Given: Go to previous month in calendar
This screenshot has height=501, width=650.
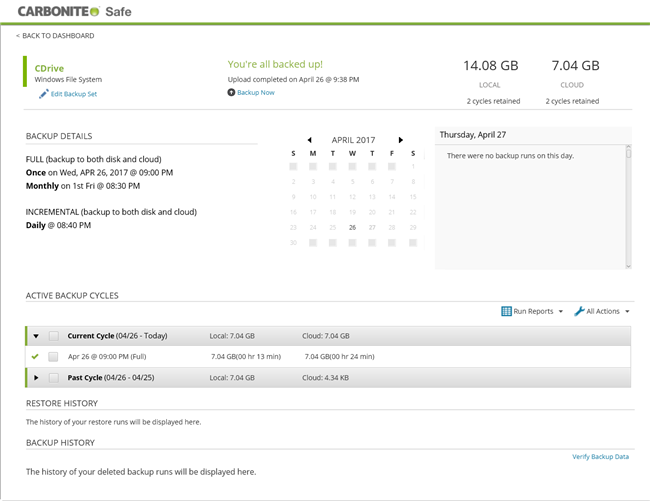Looking at the screenshot, I should click(309, 140).
